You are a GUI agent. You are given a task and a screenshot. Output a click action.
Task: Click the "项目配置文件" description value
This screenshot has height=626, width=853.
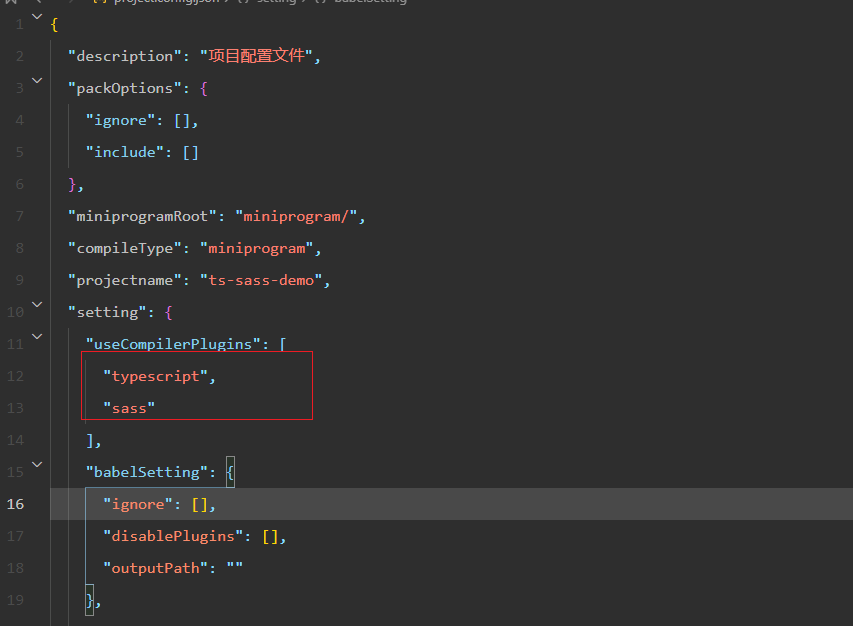pyautogui.click(x=258, y=55)
